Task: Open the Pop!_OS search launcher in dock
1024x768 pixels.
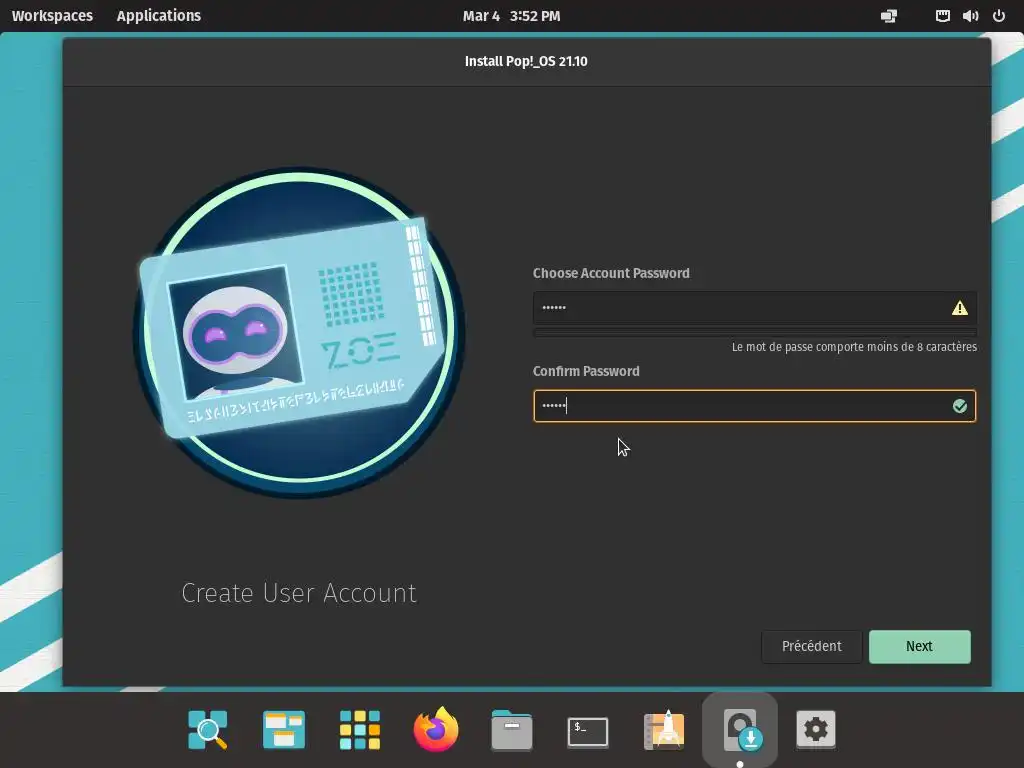Action: click(x=208, y=729)
